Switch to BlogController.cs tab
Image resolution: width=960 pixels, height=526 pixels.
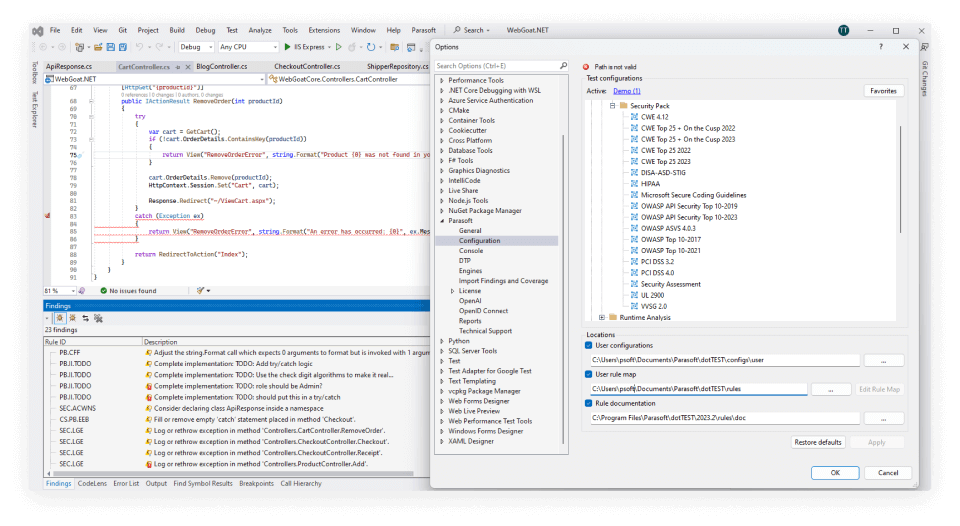(x=222, y=66)
